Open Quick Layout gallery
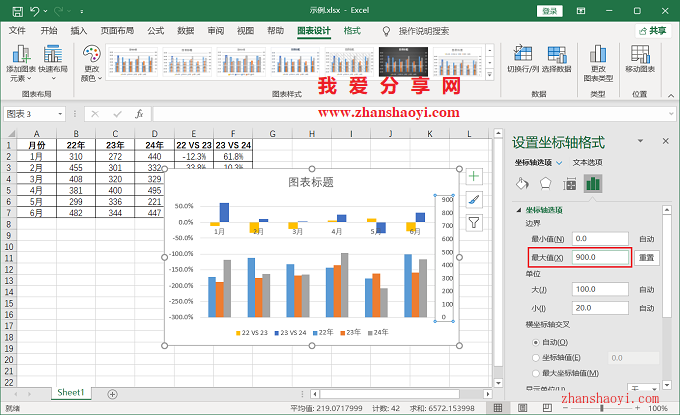This screenshot has width=680, height=415. point(53,63)
